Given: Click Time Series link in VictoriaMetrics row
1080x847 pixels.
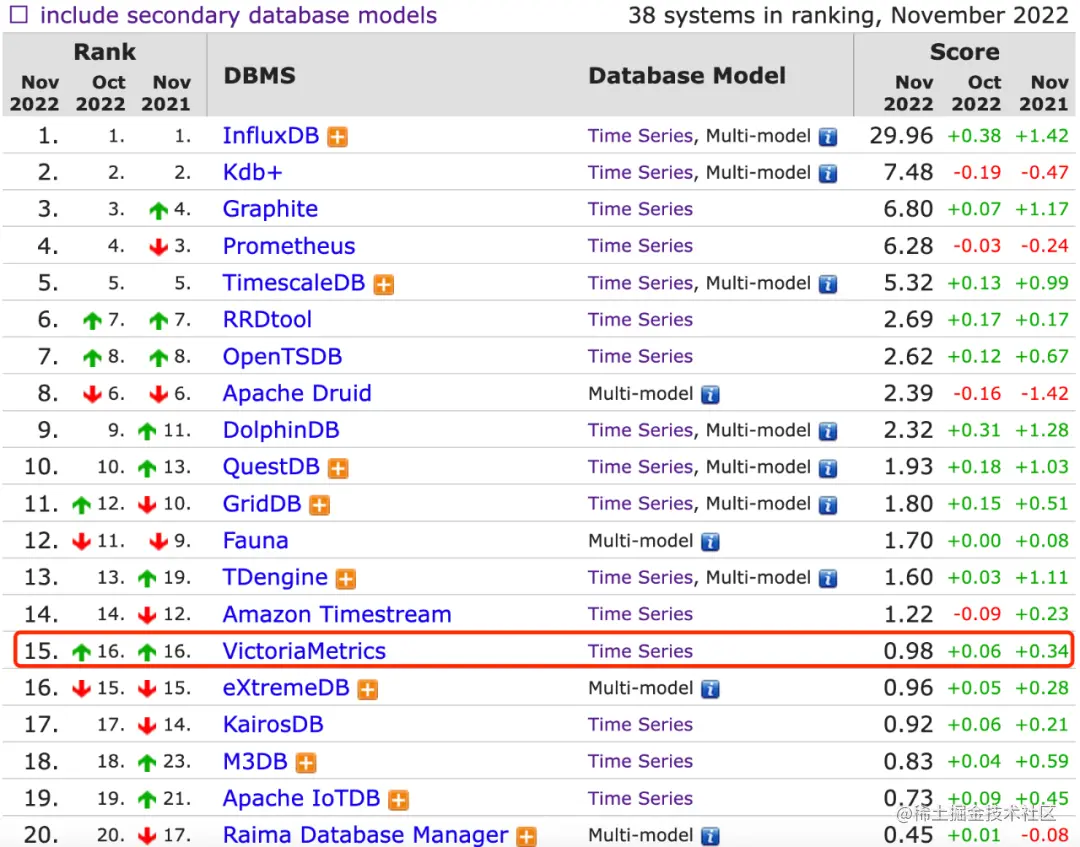Looking at the screenshot, I should point(640,651).
